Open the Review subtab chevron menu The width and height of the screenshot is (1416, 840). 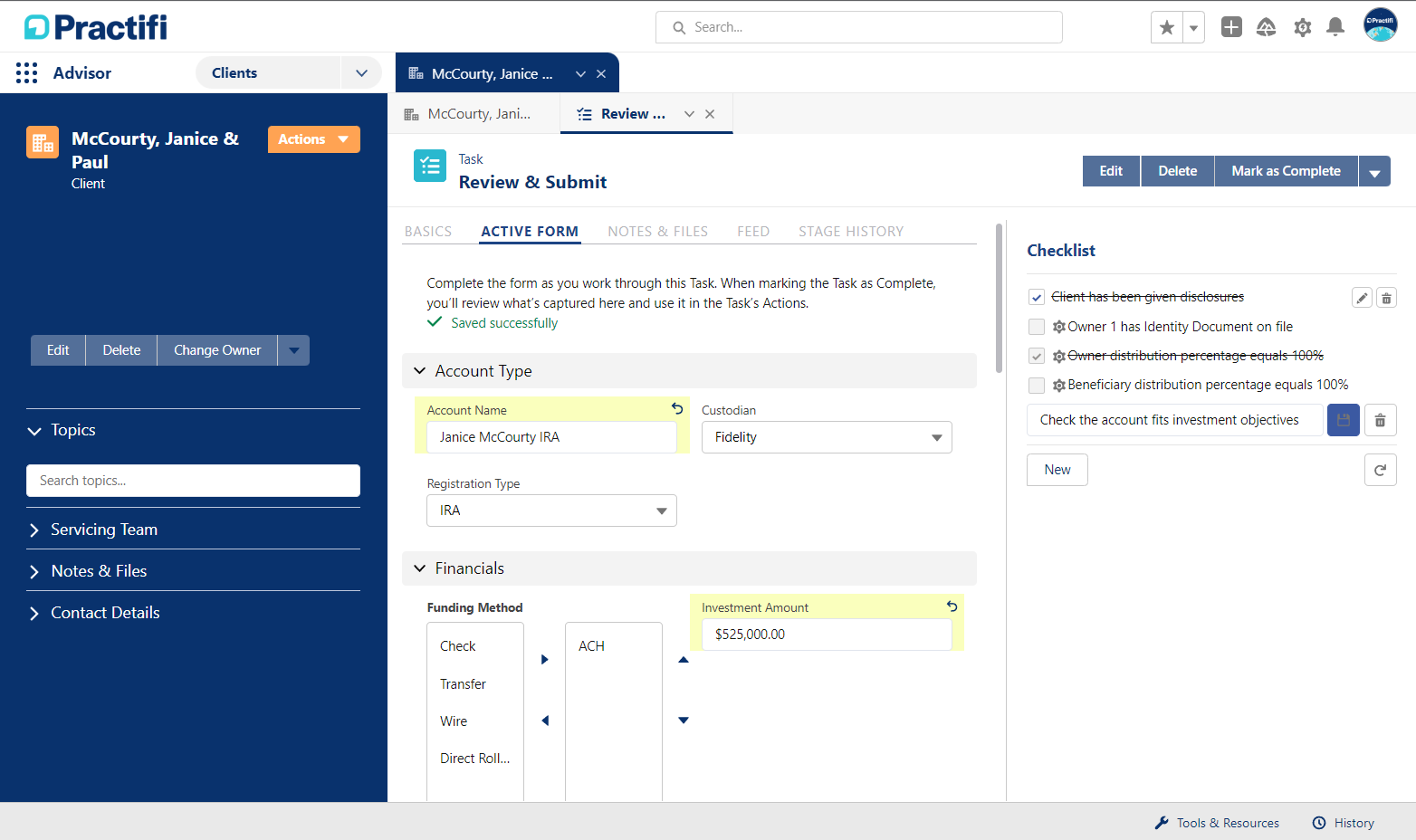pos(689,114)
